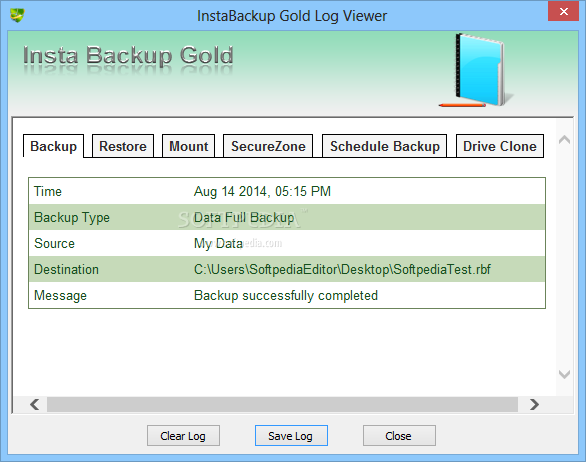Image resolution: width=586 pixels, height=462 pixels.
Task: Close the Log Viewer window via X
Action: pyautogui.click(x=564, y=11)
